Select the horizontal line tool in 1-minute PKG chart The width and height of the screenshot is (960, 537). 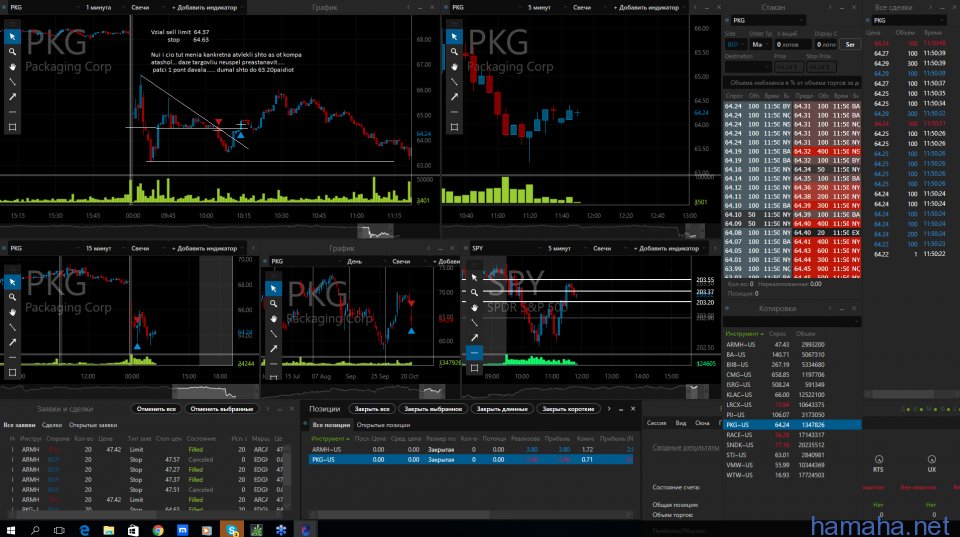(12, 112)
